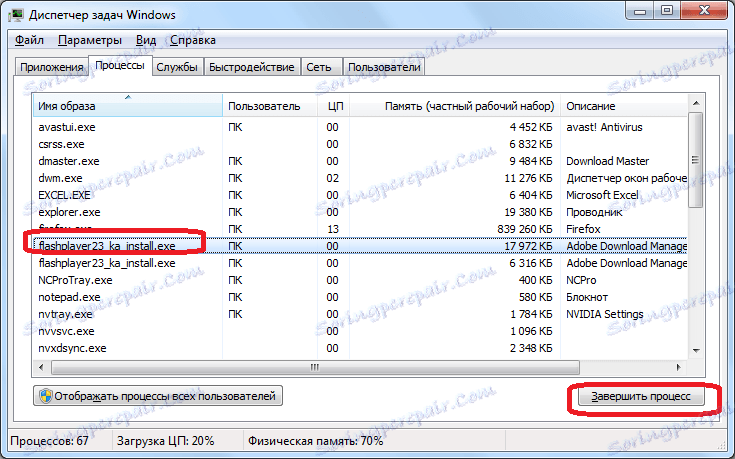Click the vertical scrollbar up arrow
Image resolution: width=735 pixels, height=459 pixels.
point(696,103)
